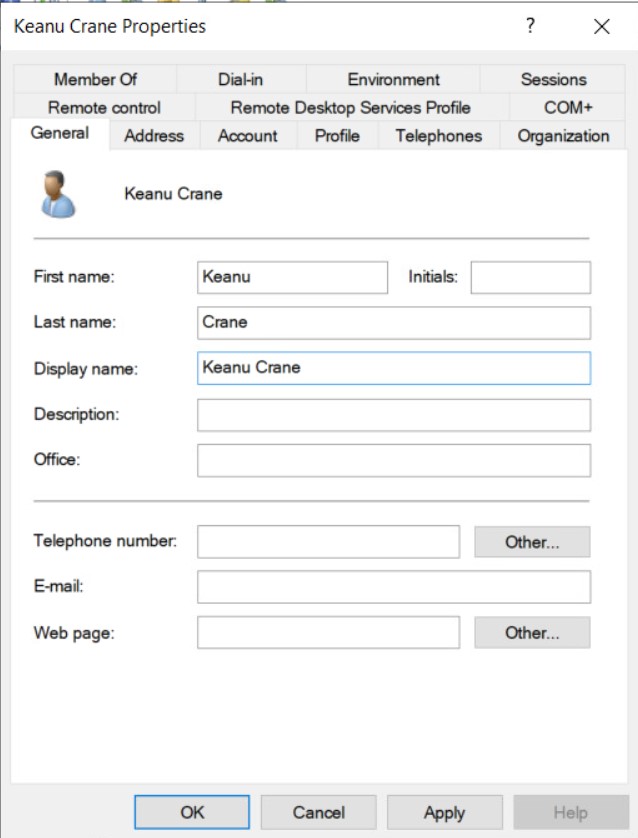Image resolution: width=638 pixels, height=838 pixels.
Task: Click inside the Description field
Action: 393,414
